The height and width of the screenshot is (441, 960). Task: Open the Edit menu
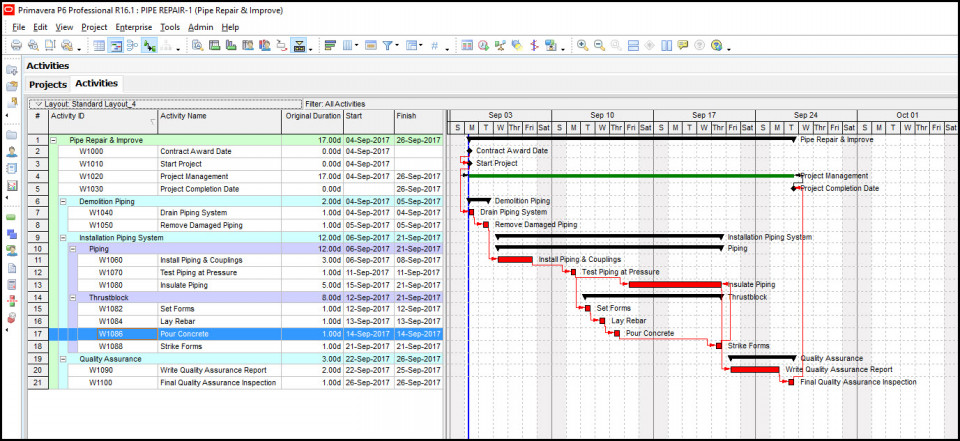[x=40, y=27]
